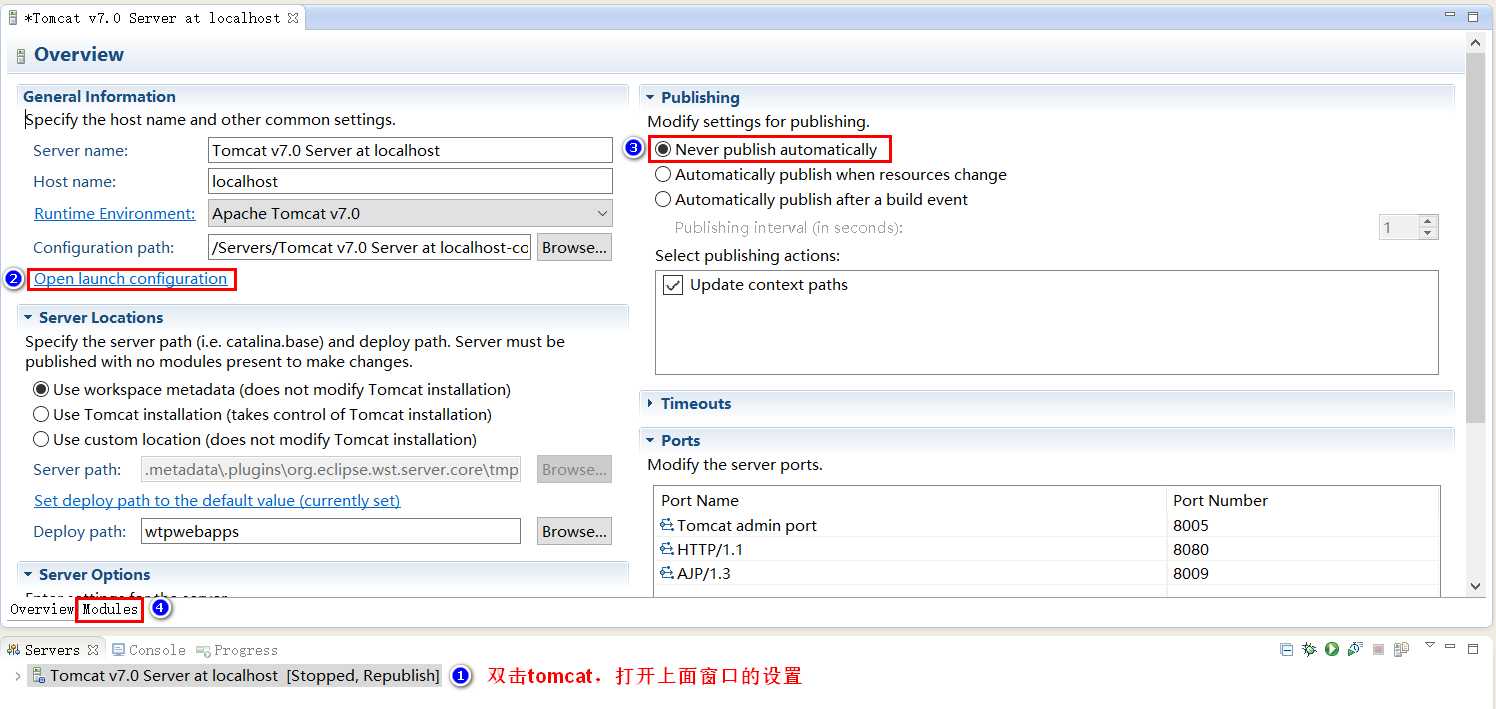Image resolution: width=1496 pixels, height=709 pixels.
Task: Expand the Timeouts section
Action: point(650,403)
